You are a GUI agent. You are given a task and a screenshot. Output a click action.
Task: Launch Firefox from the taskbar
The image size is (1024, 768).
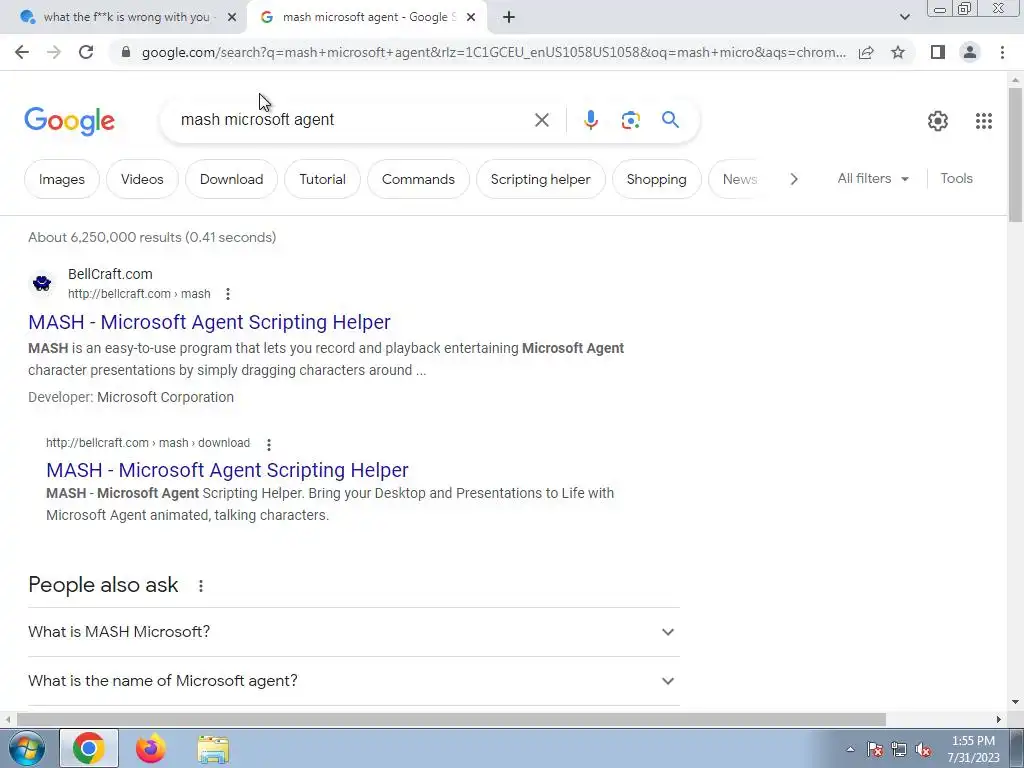tap(150, 748)
